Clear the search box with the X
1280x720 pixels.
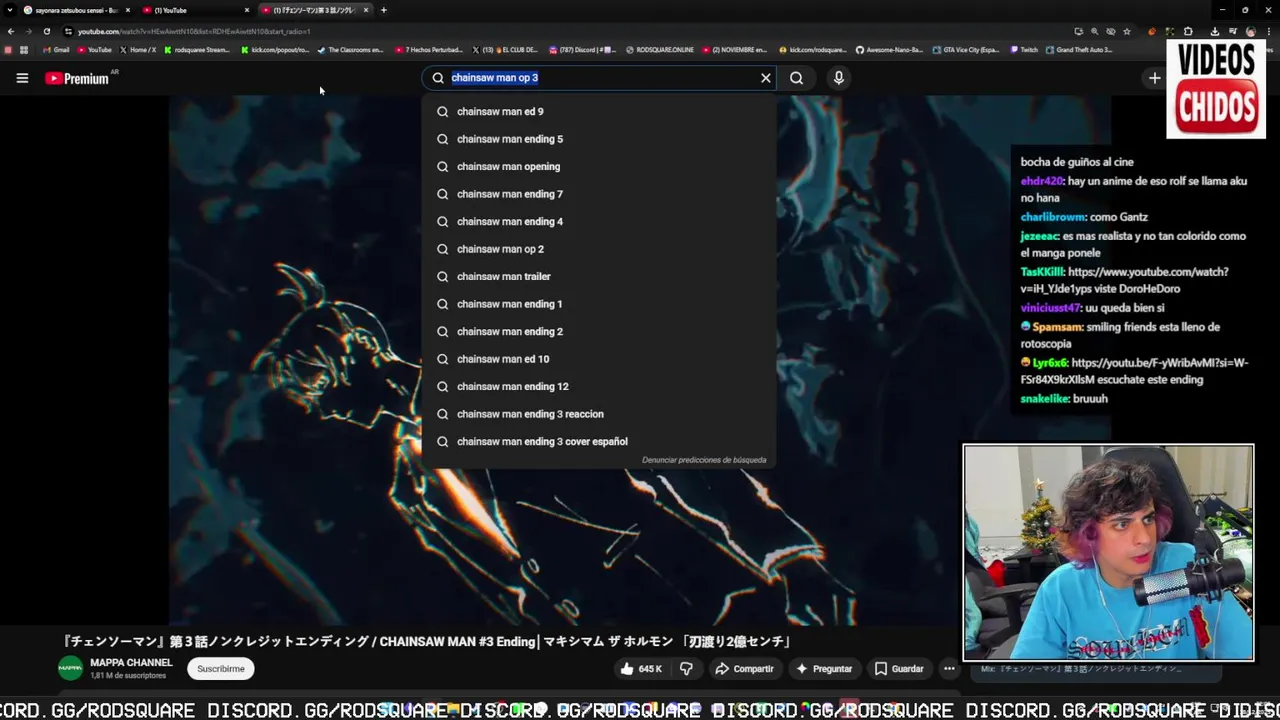tap(766, 78)
